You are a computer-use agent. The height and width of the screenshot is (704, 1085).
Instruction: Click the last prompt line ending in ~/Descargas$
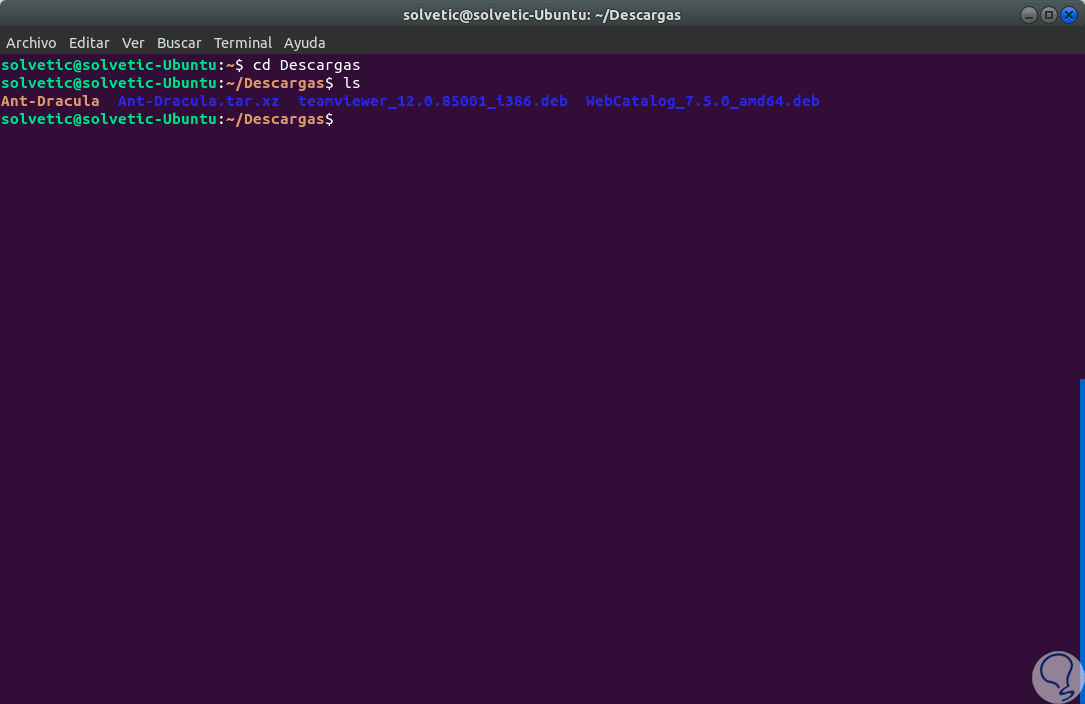click(167, 119)
